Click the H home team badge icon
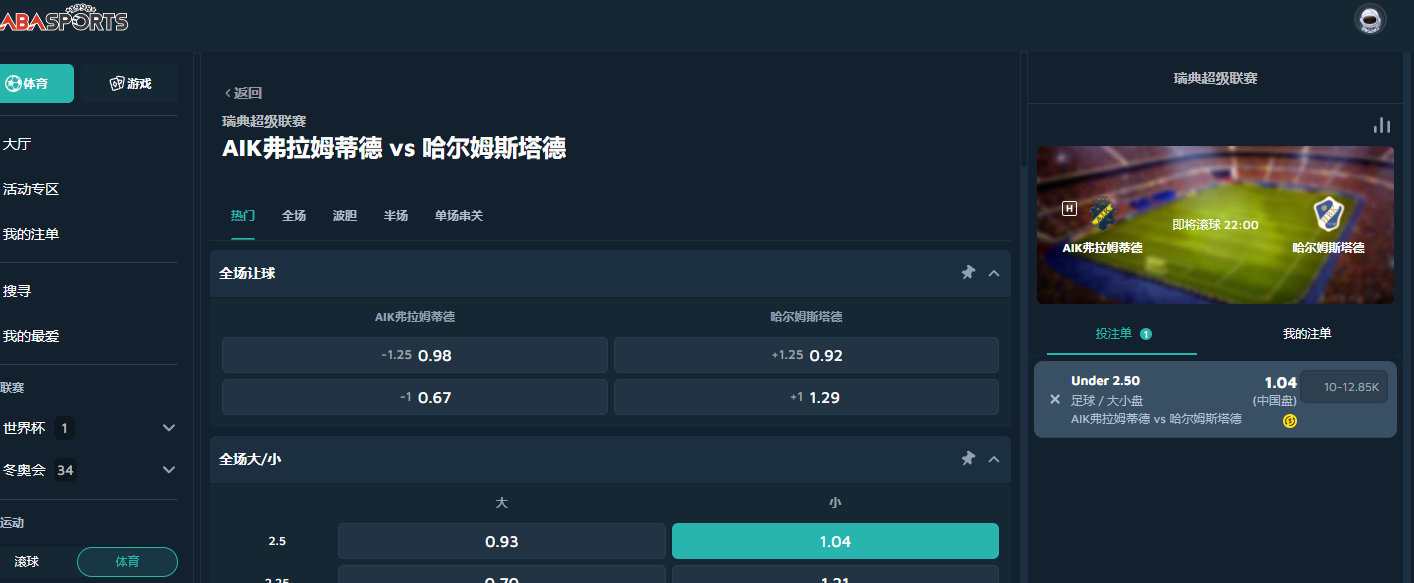 [1069, 209]
